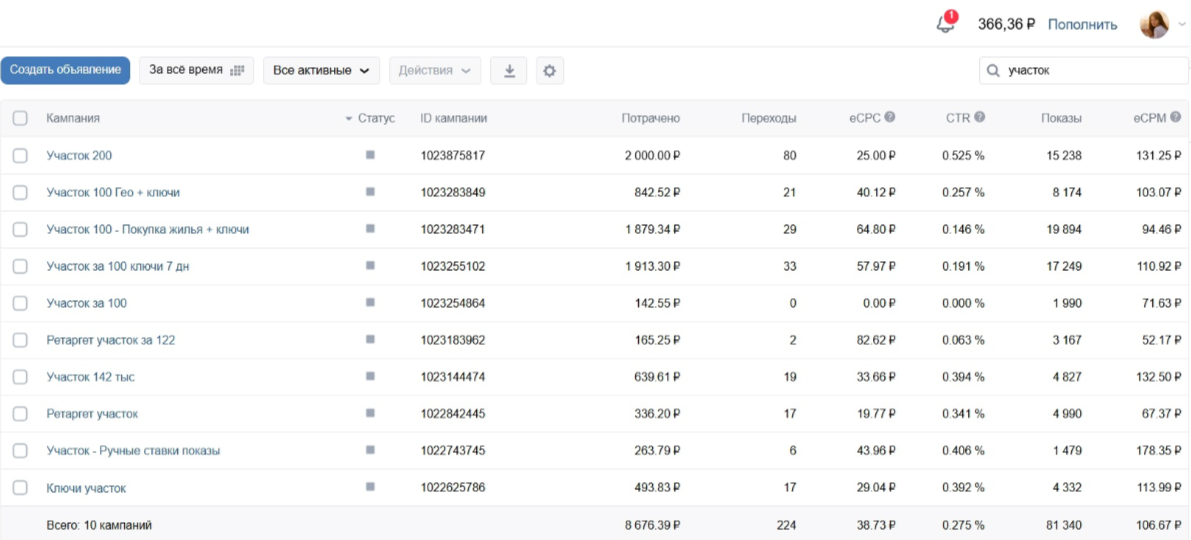The image size is (1191, 540).
Task: Open the Все активные filter dropdown
Action: click(321, 71)
